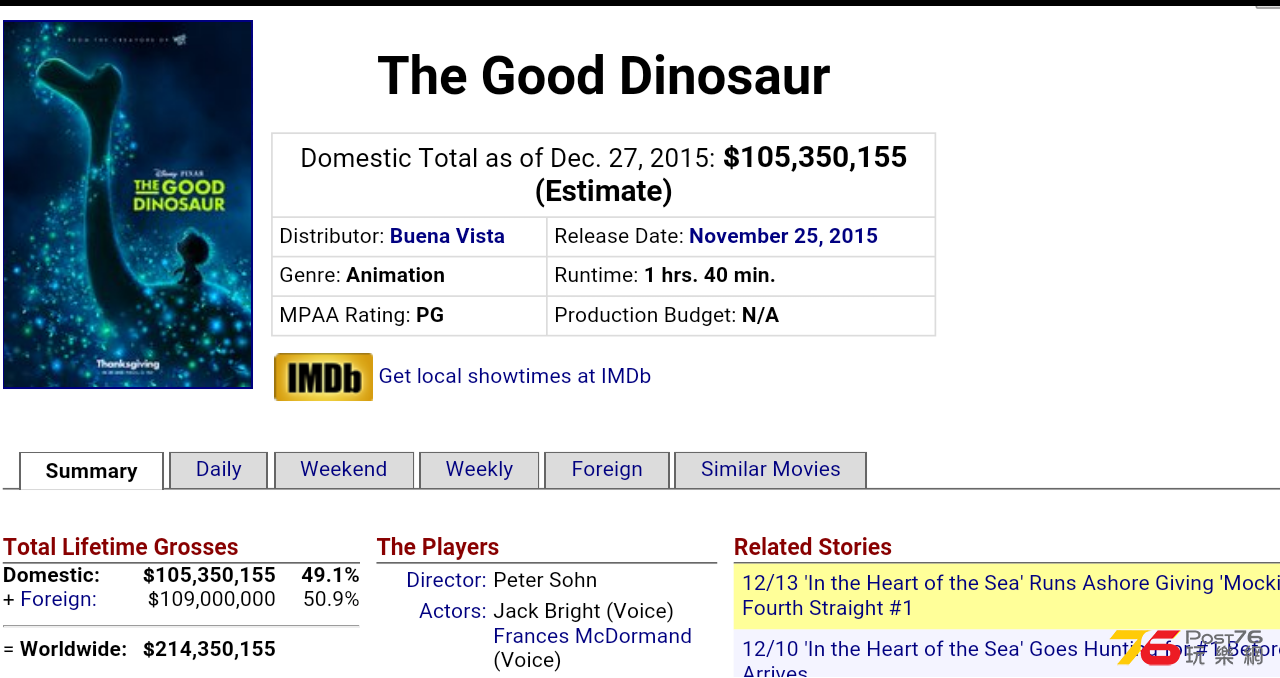Switch to the Daily tab
1280x678 pixels.
(218, 470)
